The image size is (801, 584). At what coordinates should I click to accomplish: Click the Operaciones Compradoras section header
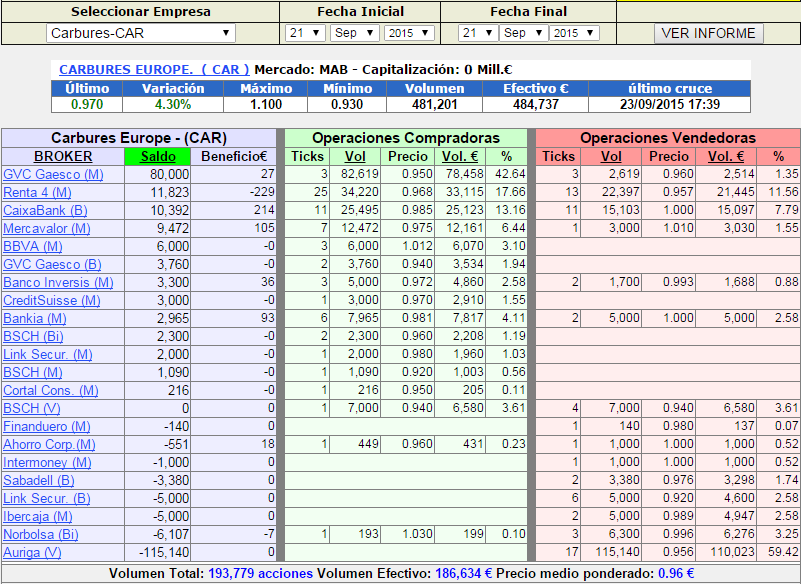click(x=406, y=138)
